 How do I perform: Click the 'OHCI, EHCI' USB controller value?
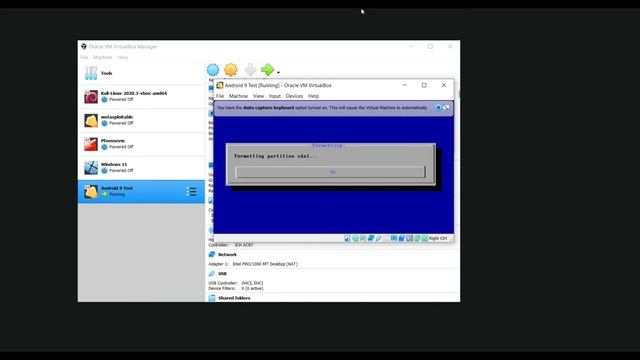click(253, 283)
